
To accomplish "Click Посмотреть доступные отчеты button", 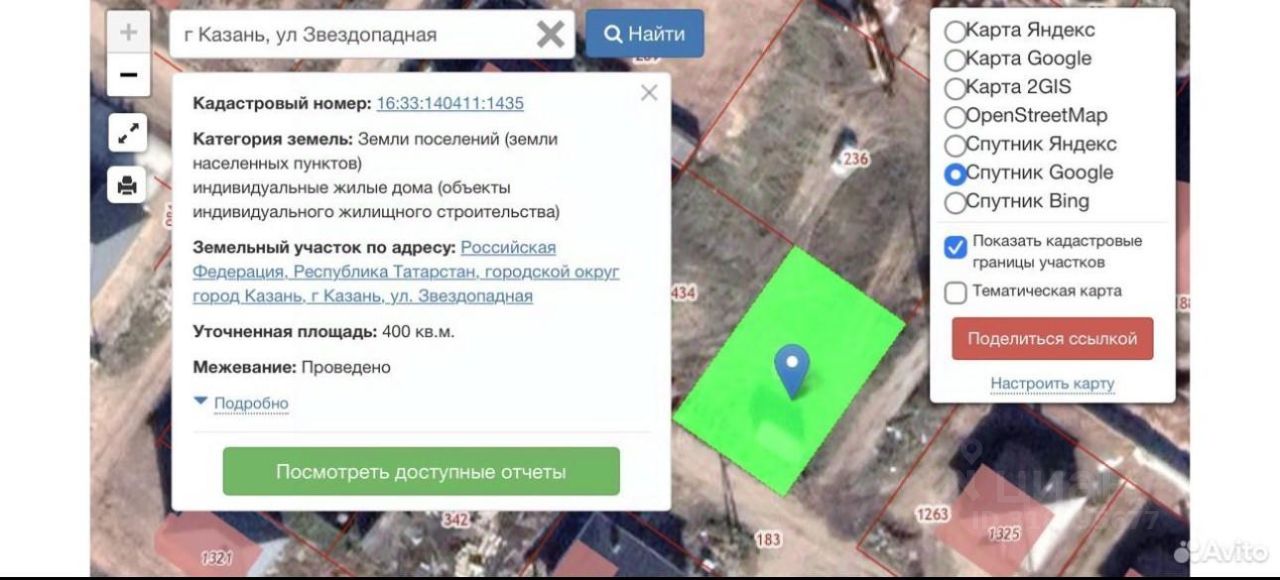I will pyautogui.click(x=421, y=471).
